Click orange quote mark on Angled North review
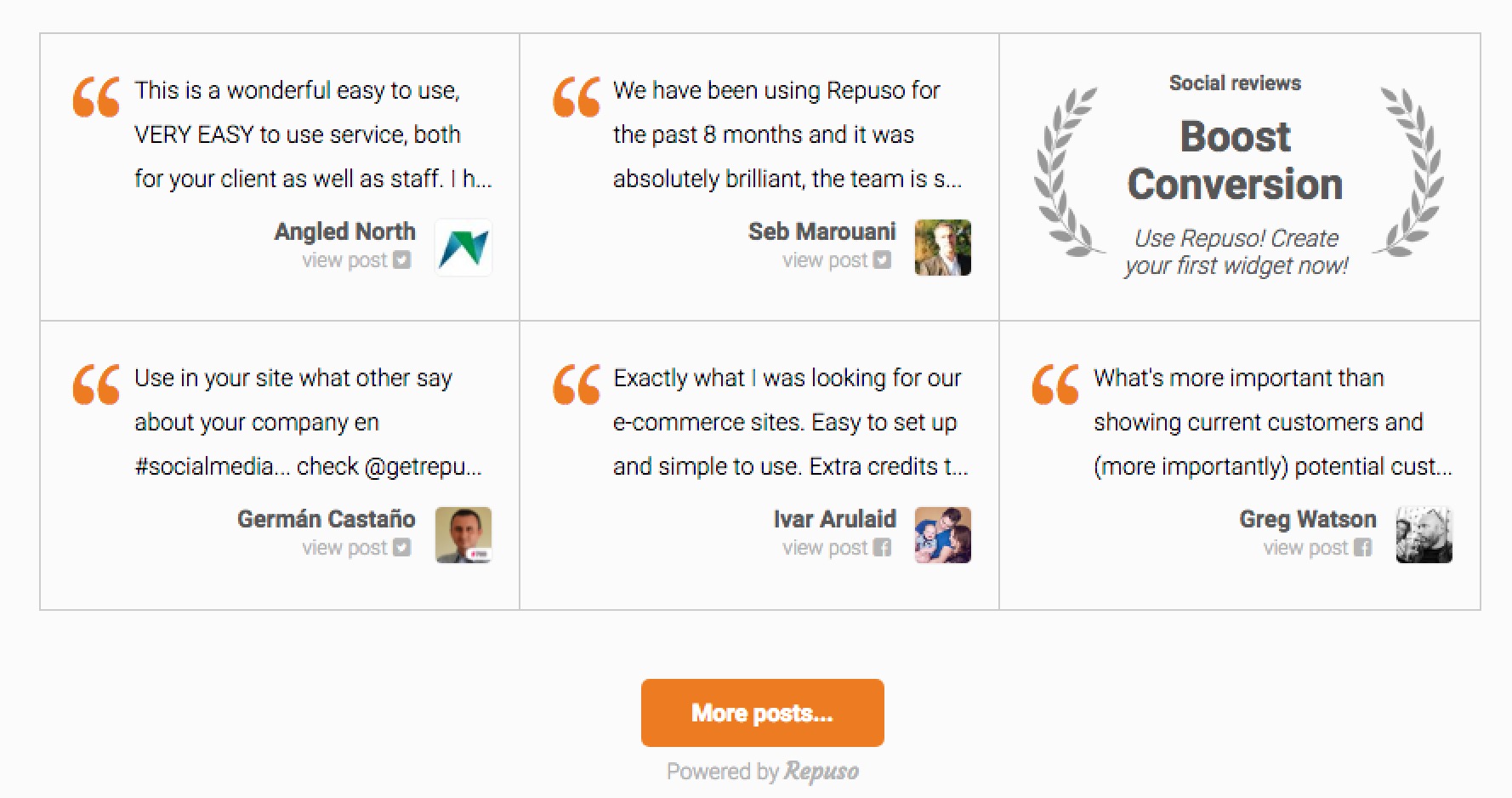Image resolution: width=1512 pixels, height=798 pixels. (x=96, y=97)
